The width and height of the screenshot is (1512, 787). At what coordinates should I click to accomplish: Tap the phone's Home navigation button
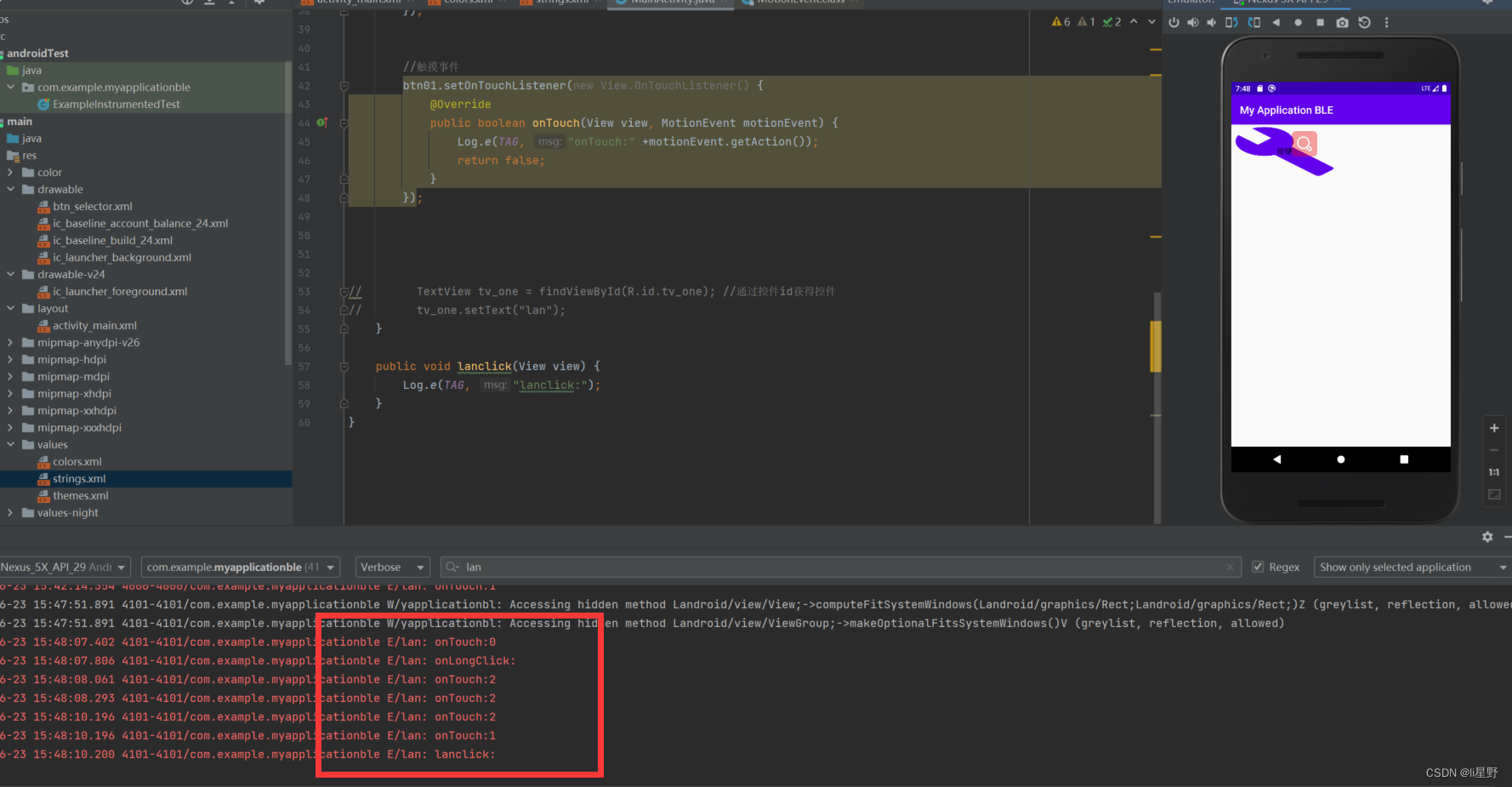[x=1341, y=459]
